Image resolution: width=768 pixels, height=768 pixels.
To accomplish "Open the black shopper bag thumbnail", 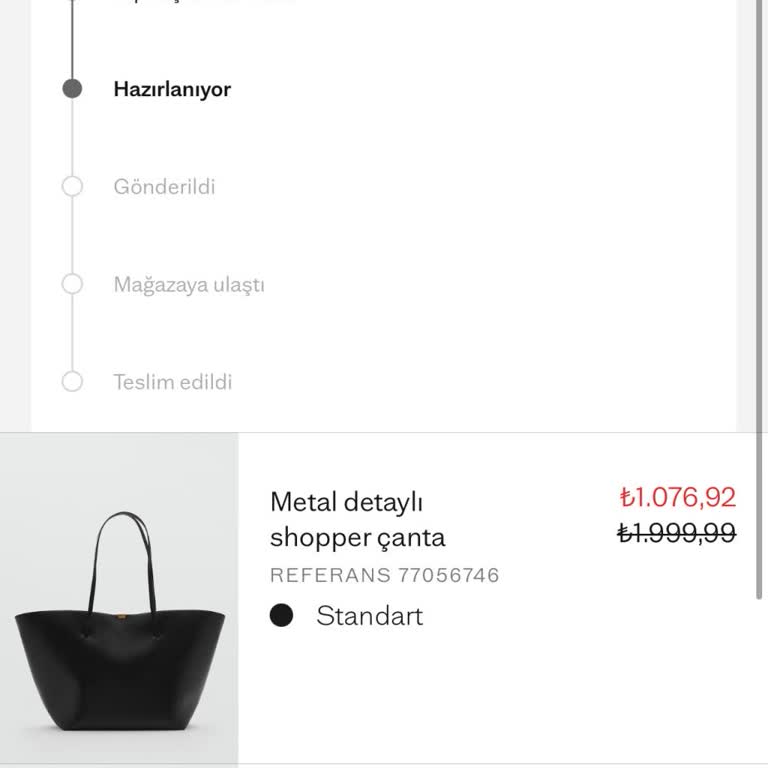I will [119, 598].
